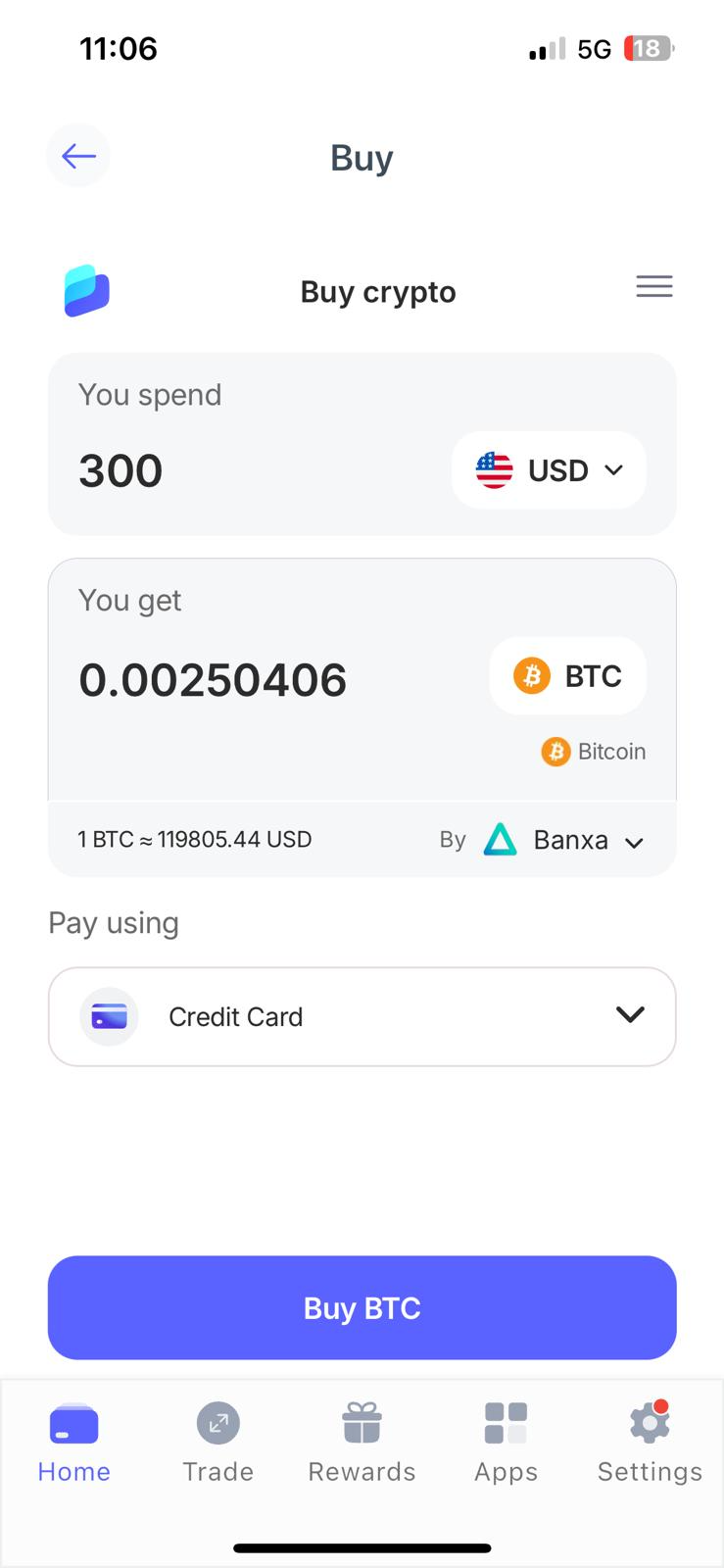
Task: Open the USD currency dropdown
Action: [x=549, y=470]
